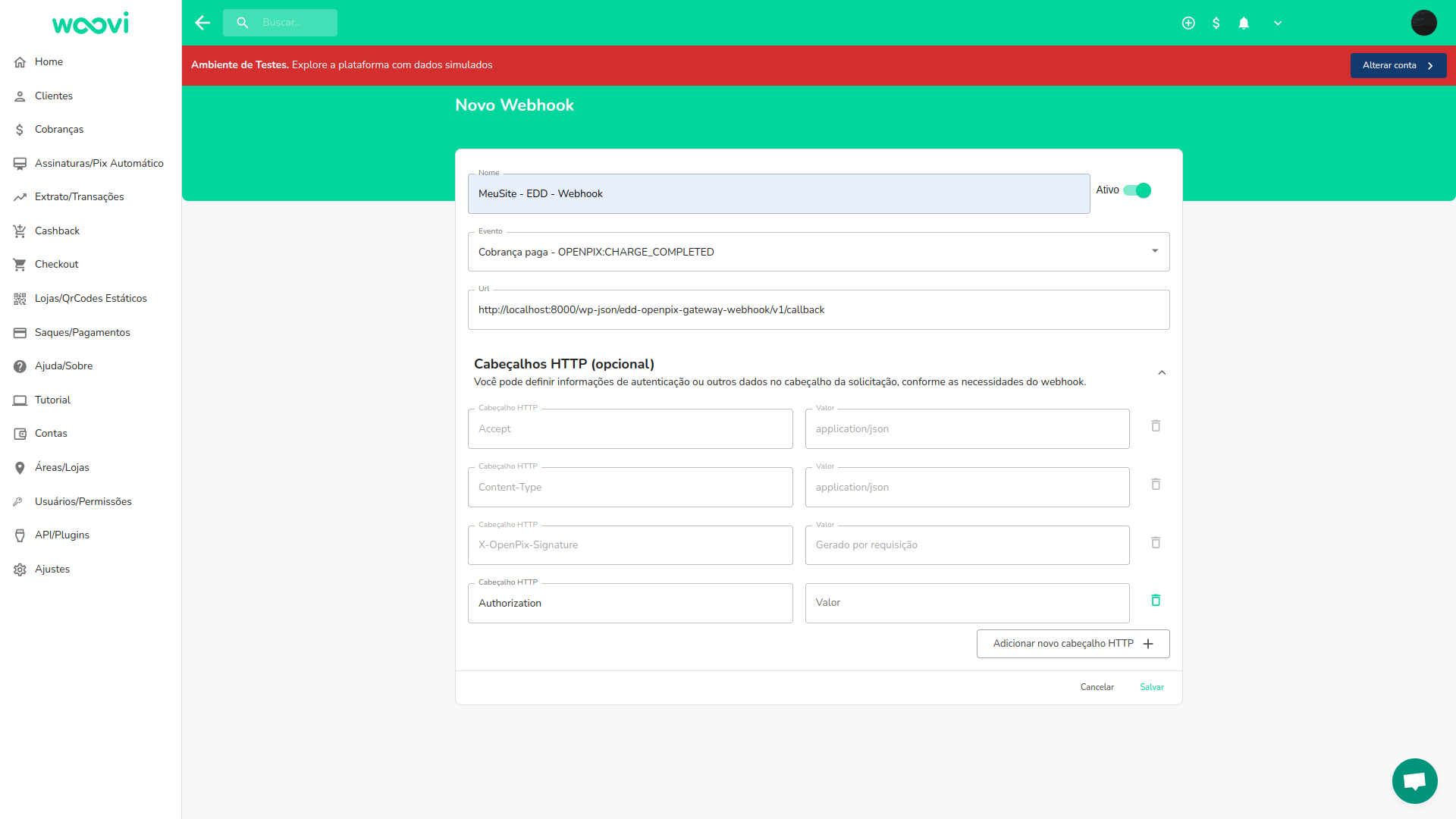The image size is (1456, 819).
Task: Delete the Accept header row
Action: click(1156, 426)
